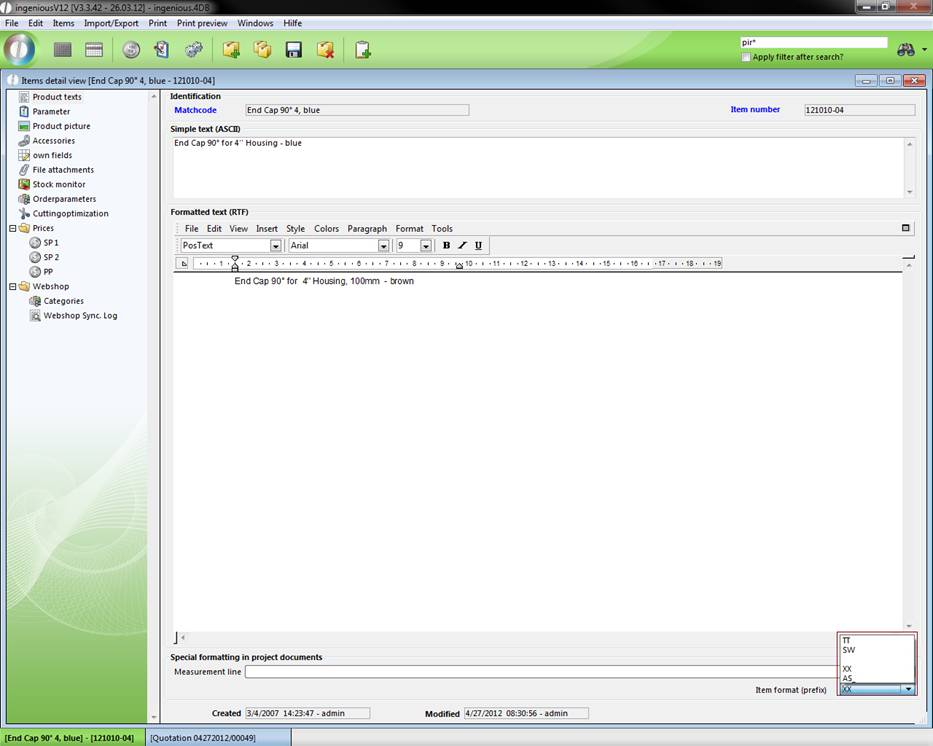Image resolution: width=933 pixels, height=746 pixels.
Task: Open the Import/Export menu
Action: point(111,23)
